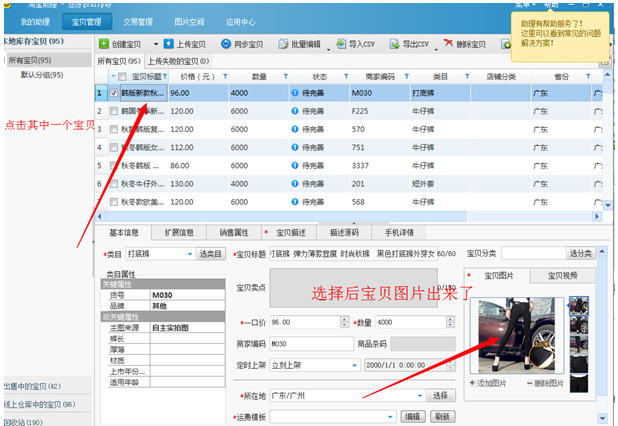Uncheck the checkbox in row 1 (M030)

(114, 93)
